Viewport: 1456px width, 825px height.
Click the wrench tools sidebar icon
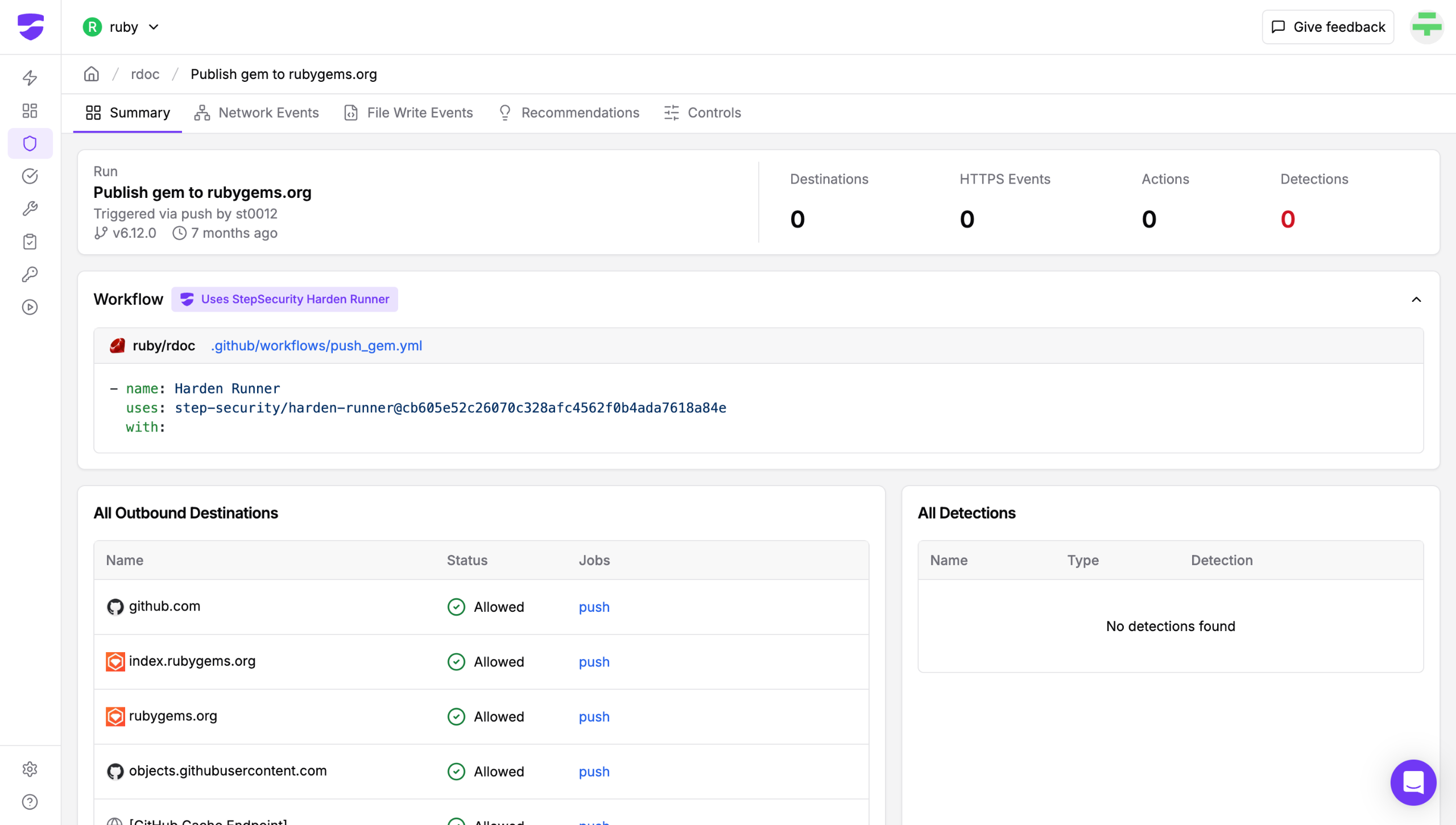pos(30,209)
